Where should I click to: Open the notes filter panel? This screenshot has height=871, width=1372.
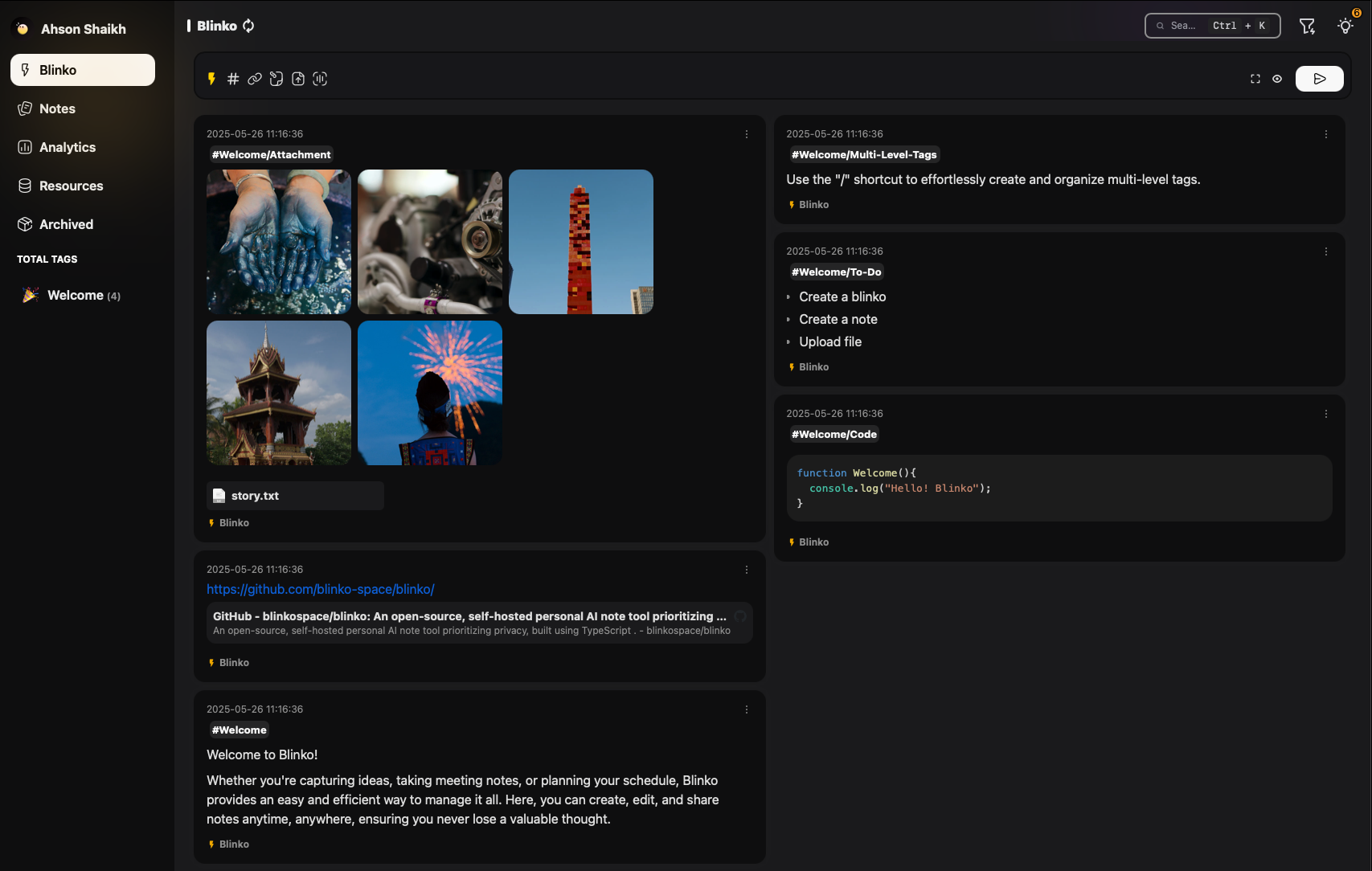coord(1308,25)
